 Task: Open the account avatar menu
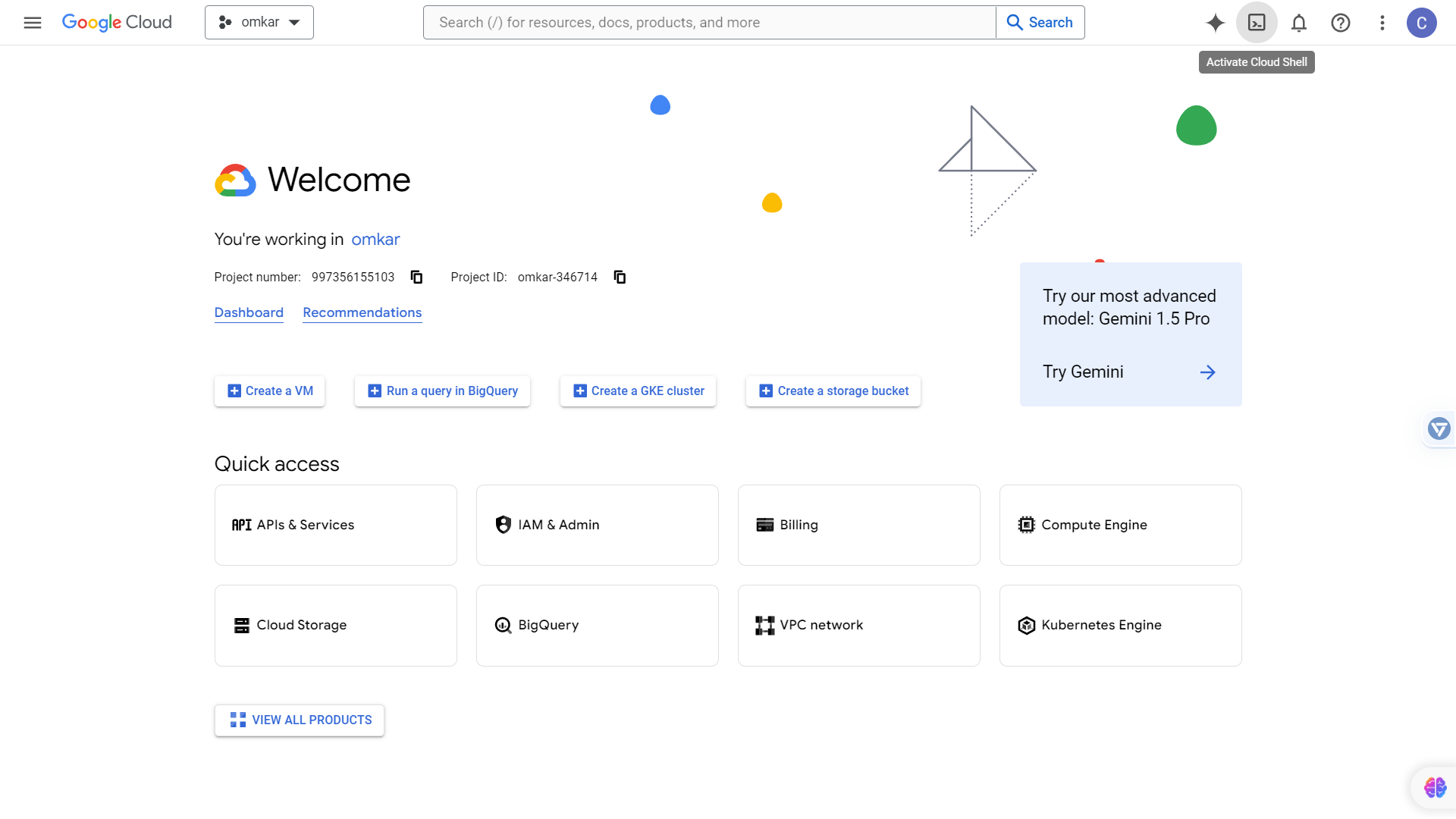pos(1422,23)
